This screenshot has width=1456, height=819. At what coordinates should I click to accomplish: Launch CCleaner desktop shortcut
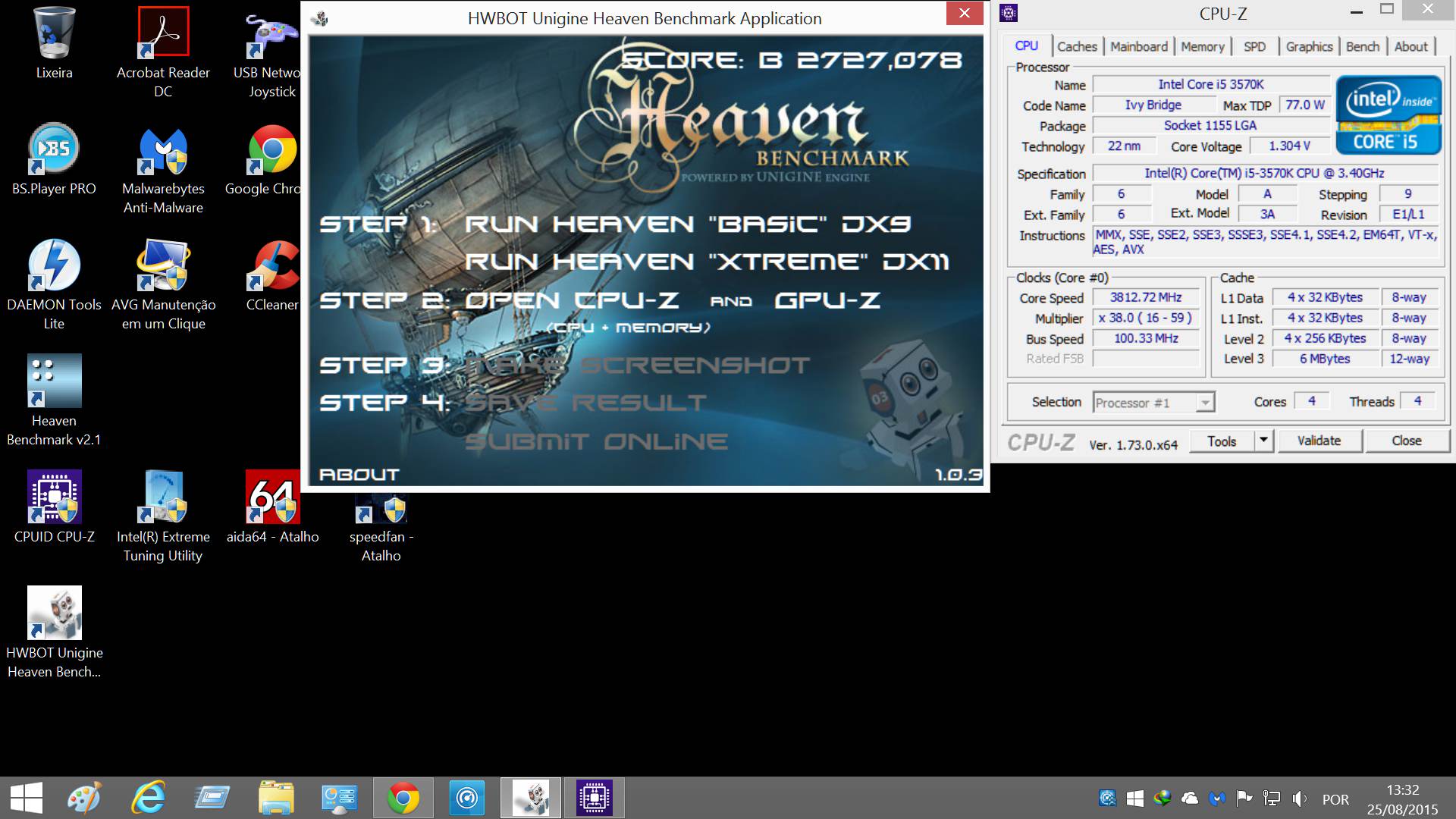tap(271, 275)
